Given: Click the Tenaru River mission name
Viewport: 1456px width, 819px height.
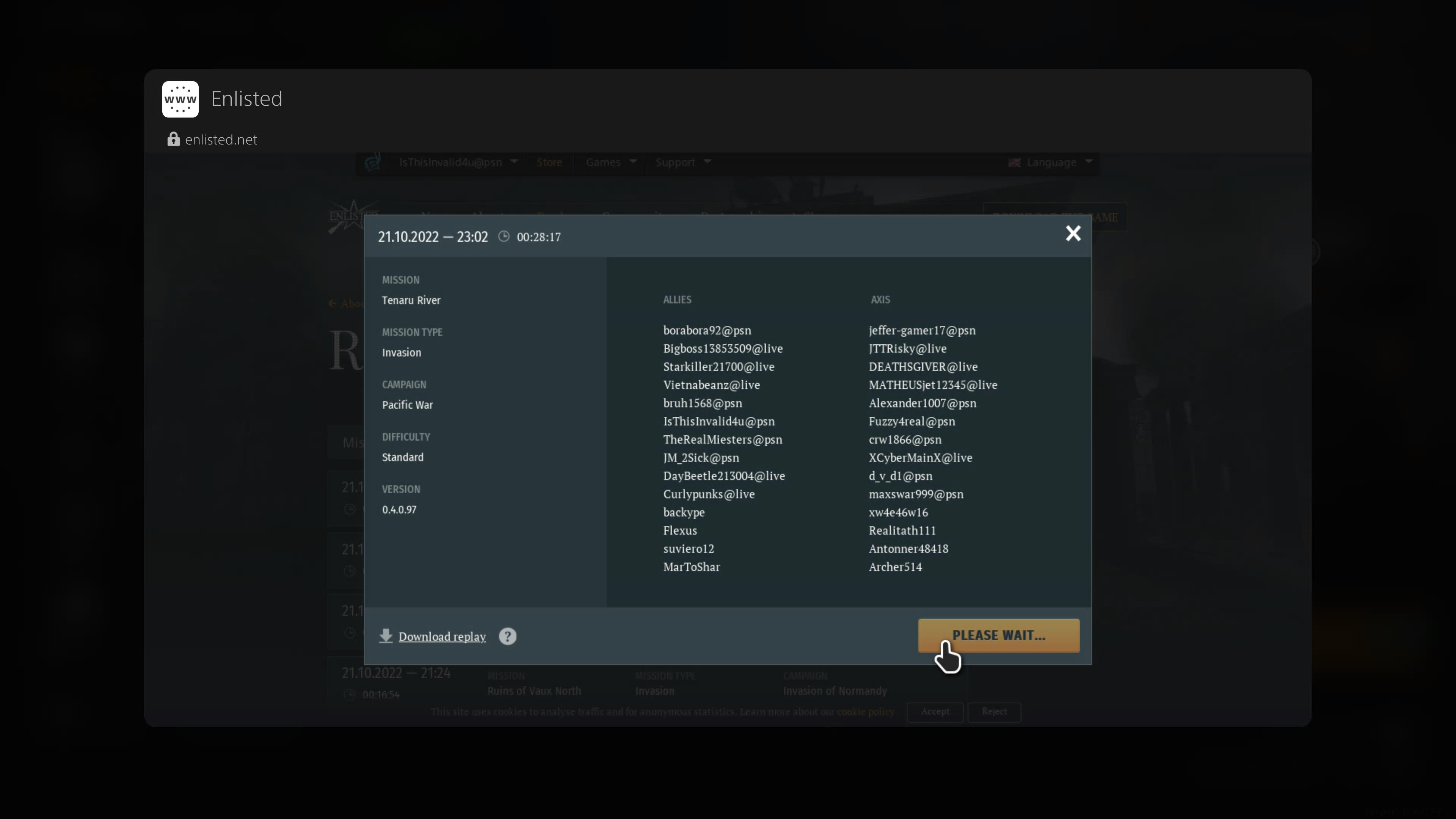Looking at the screenshot, I should click(411, 300).
